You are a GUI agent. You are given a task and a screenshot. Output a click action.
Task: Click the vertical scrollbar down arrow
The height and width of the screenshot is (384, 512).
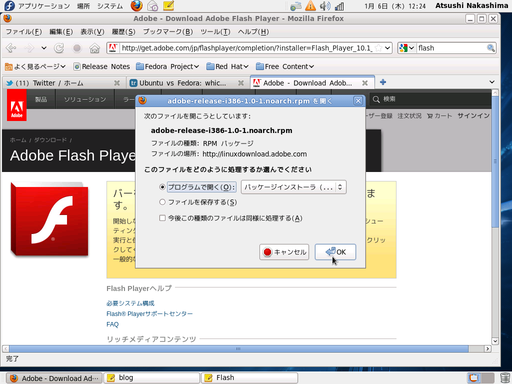click(x=495, y=341)
